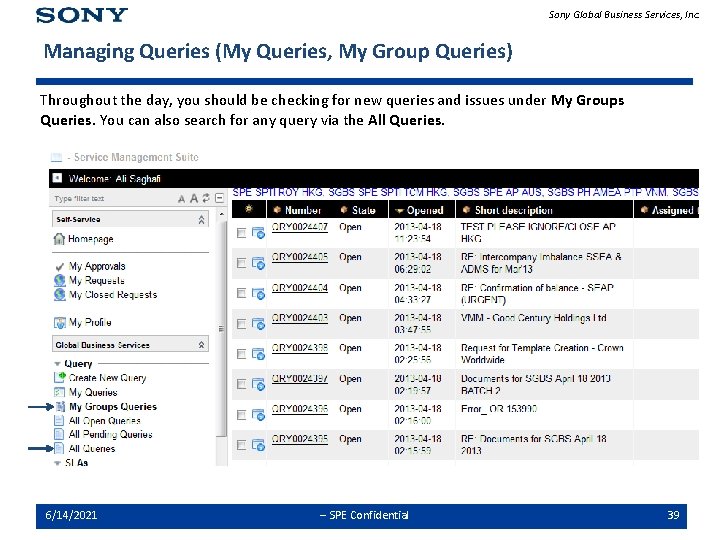Open query link QRY0024404
The width and height of the screenshot is (720, 540).
[300, 288]
